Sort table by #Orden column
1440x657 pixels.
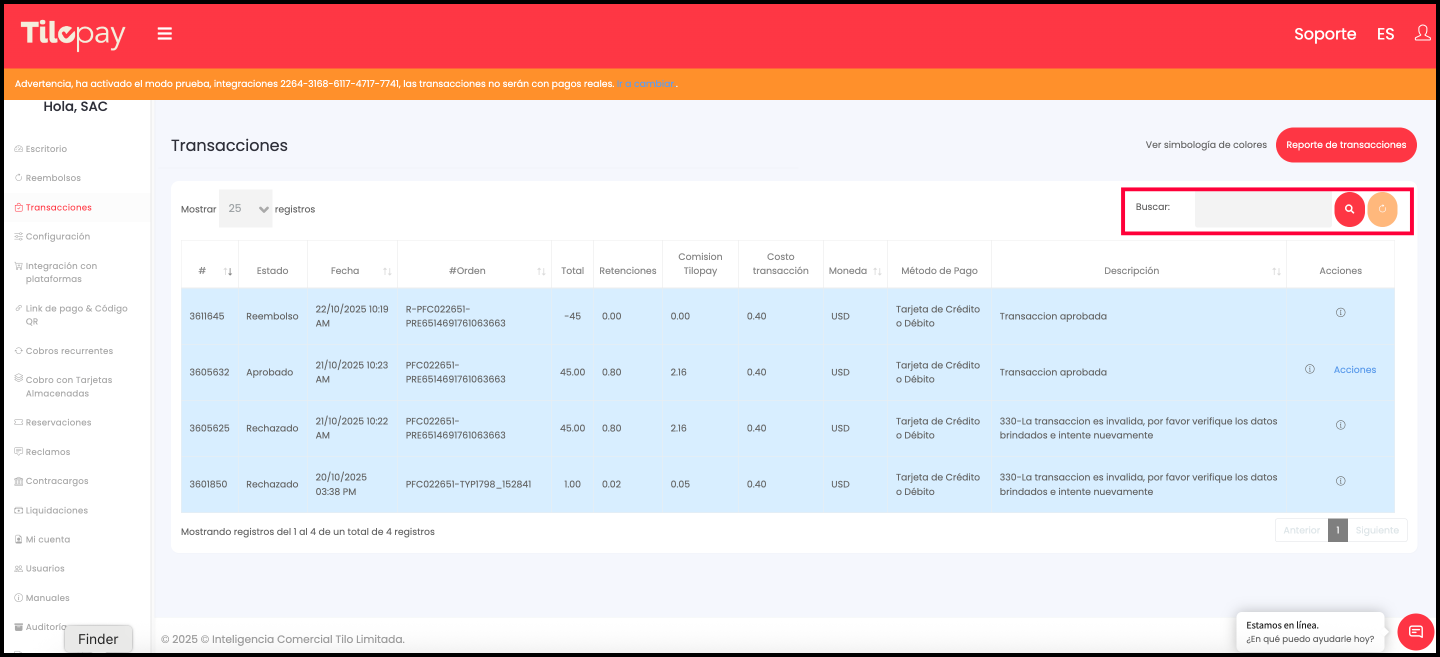click(540, 271)
